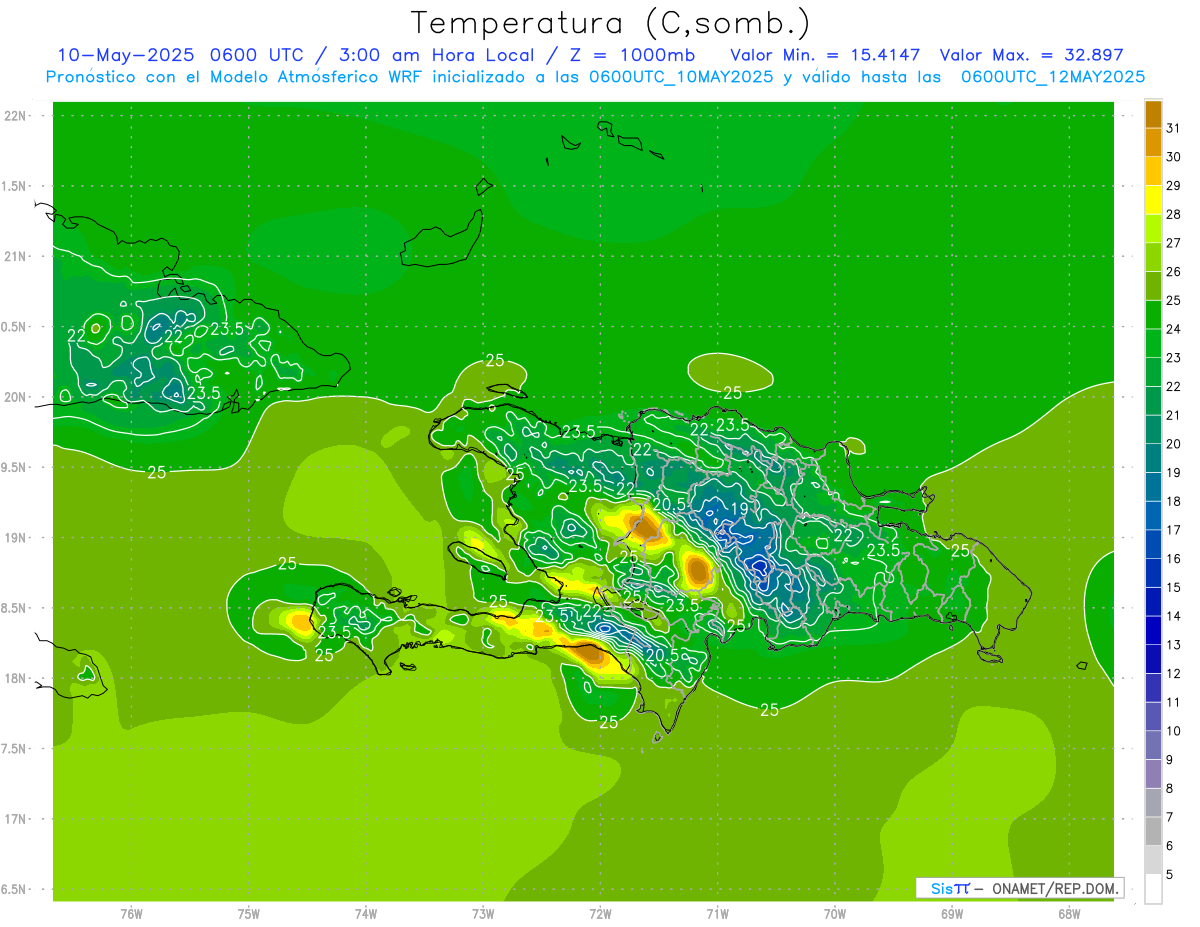Click the '68W' longitude axis label
Viewport: 1200px width, 927px height.
pos(1069,914)
